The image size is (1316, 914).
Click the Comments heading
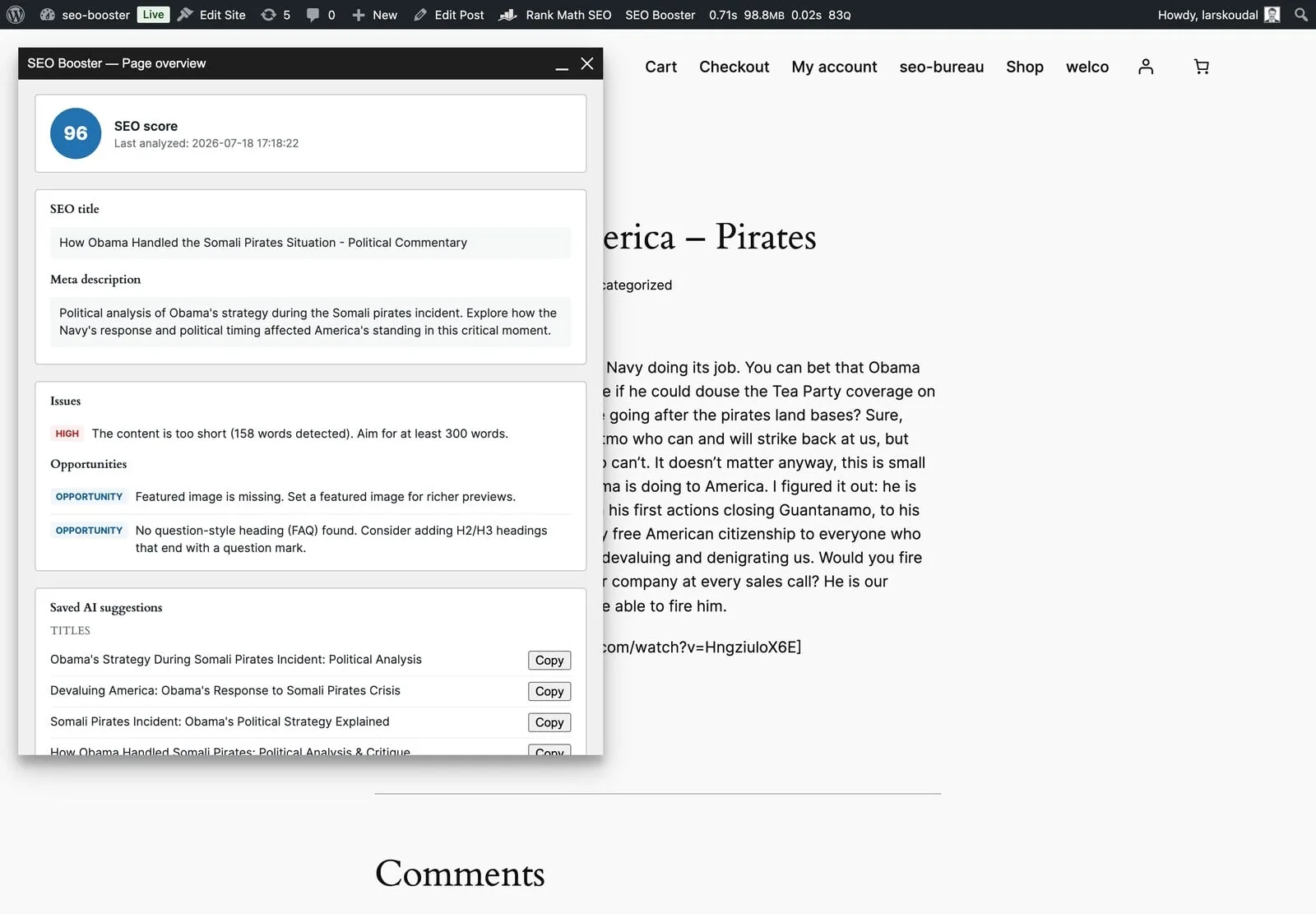coord(460,873)
